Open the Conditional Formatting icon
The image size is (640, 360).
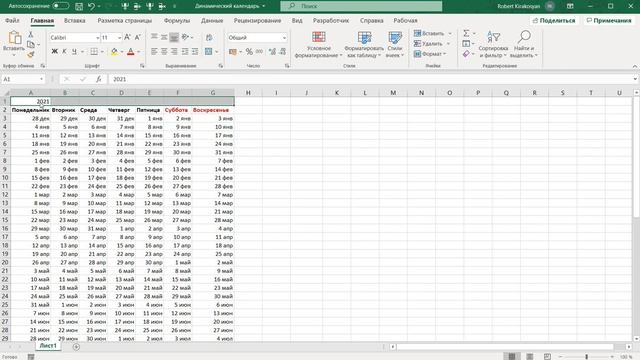(318, 38)
